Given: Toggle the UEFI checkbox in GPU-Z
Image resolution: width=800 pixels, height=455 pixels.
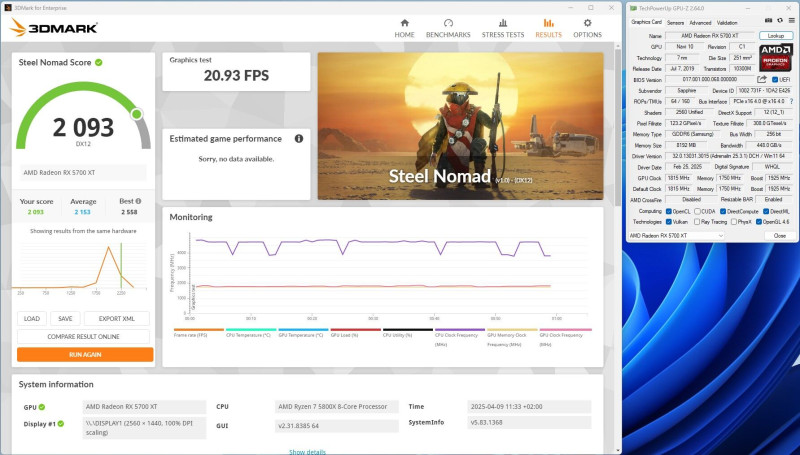Looking at the screenshot, I should pos(774,80).
